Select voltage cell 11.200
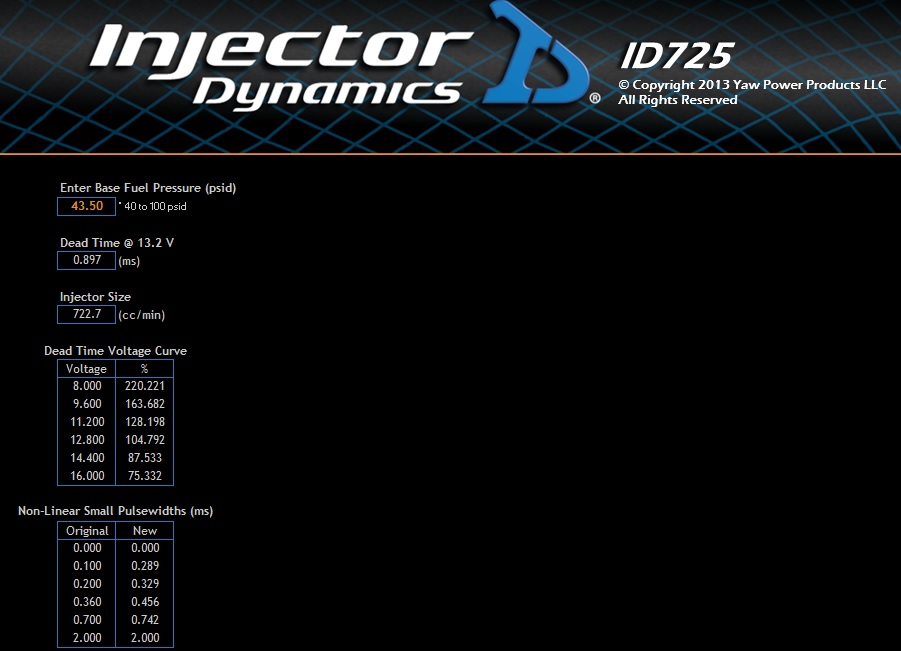Viewport: 901px width, 651px height. tap(86, 422)
